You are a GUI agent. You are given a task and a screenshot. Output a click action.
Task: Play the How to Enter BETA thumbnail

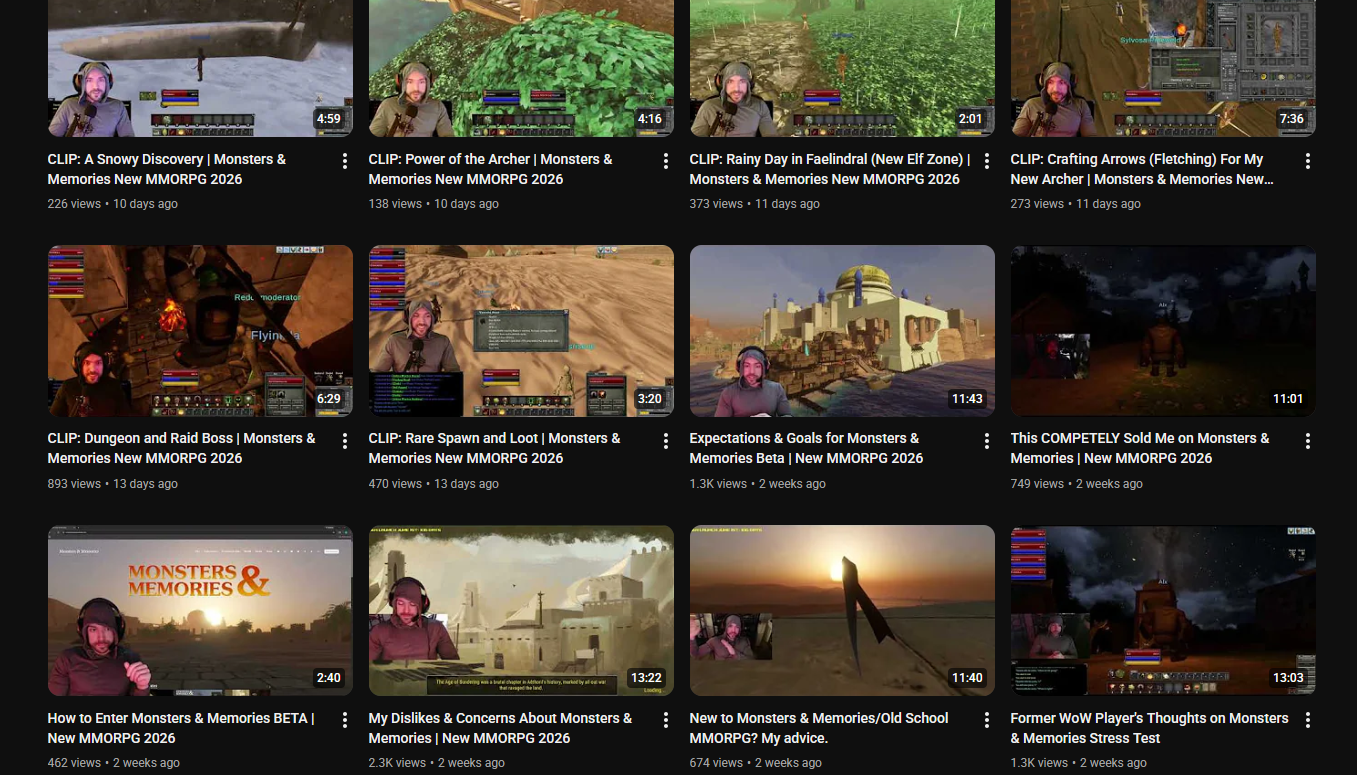(200, 610)
